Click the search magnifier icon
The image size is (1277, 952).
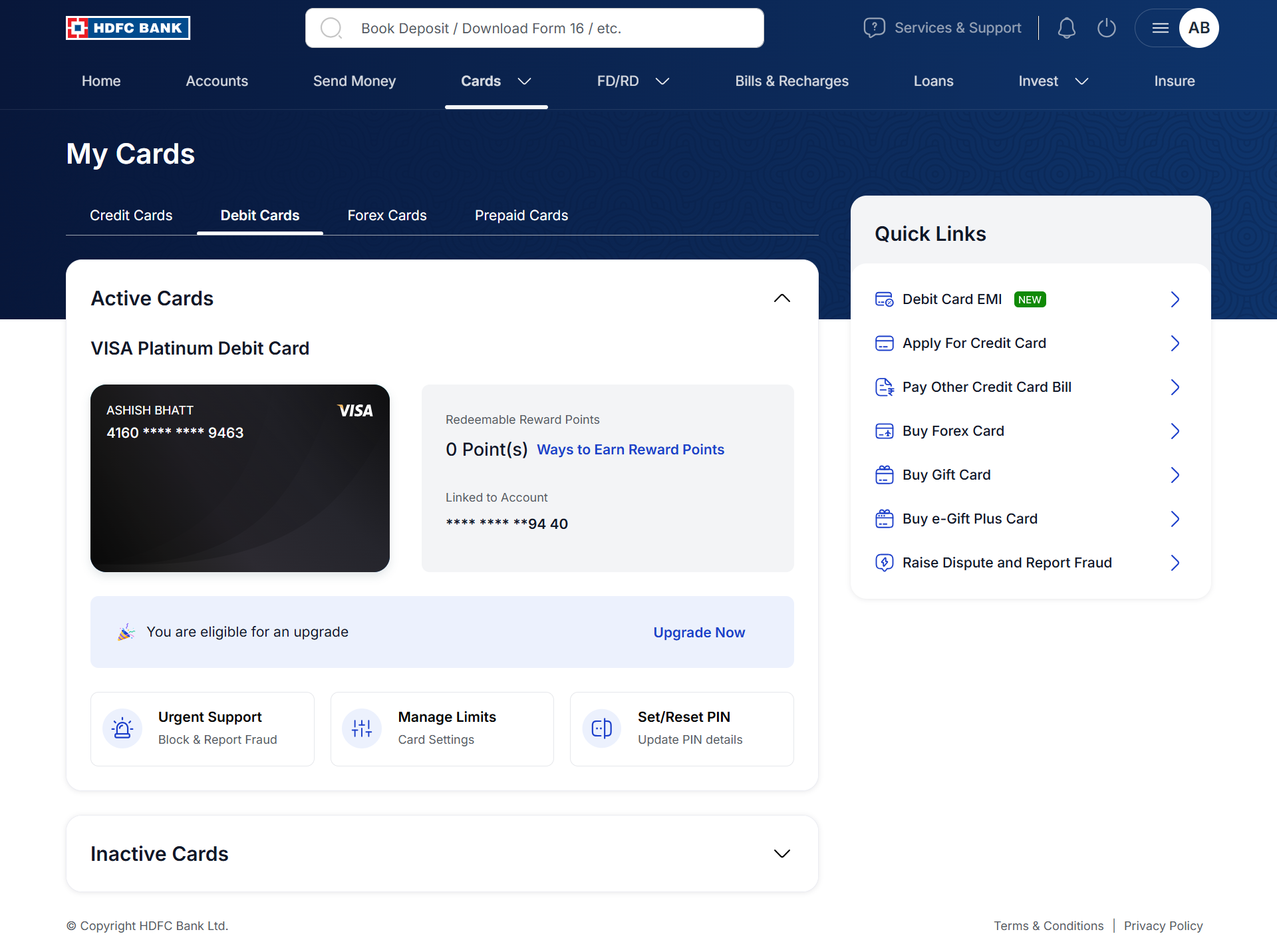pos(331,28)
